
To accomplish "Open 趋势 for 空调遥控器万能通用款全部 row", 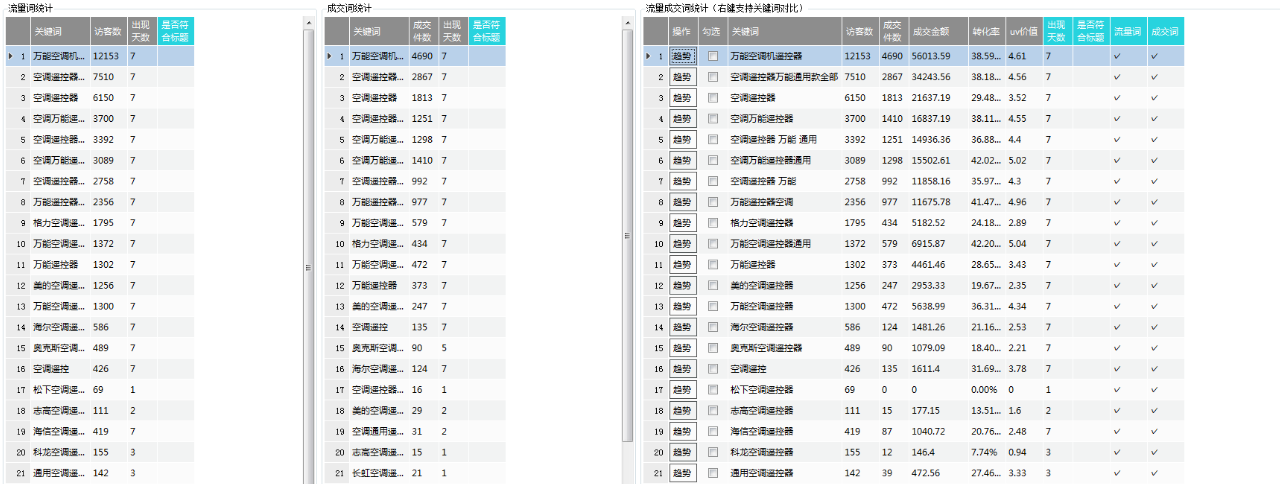I will (682, 77).
